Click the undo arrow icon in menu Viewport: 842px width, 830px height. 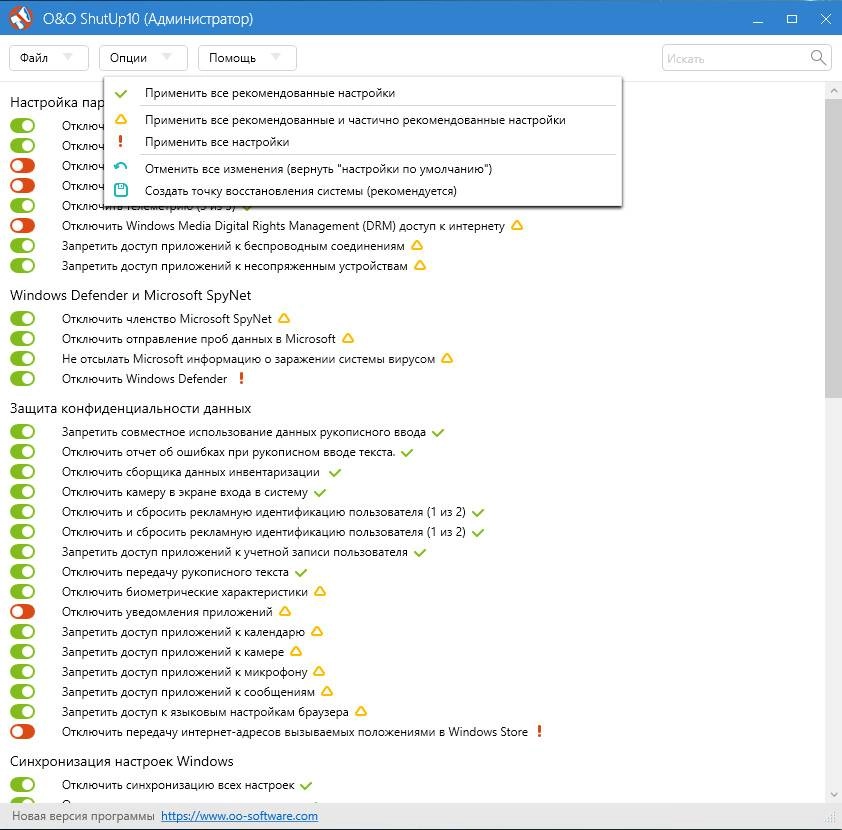click(x=121, y=167)
